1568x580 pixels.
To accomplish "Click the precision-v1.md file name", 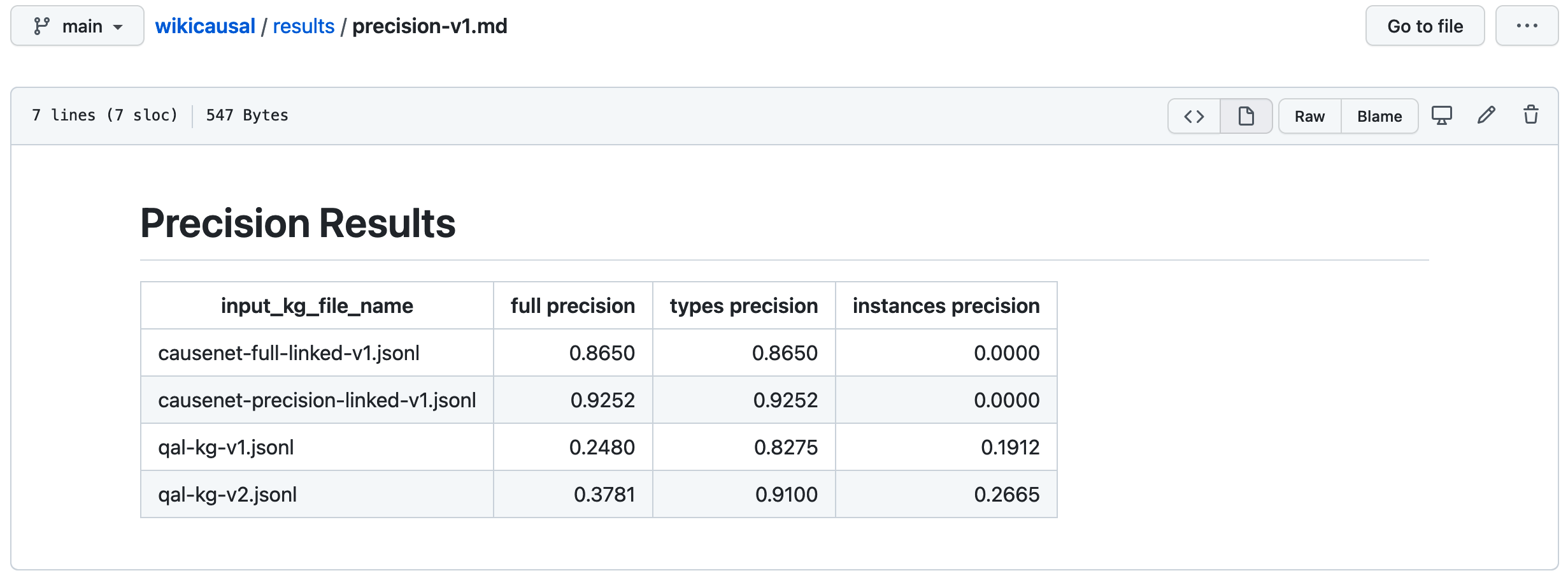I will pyautogui.click(x=430, y=26).
